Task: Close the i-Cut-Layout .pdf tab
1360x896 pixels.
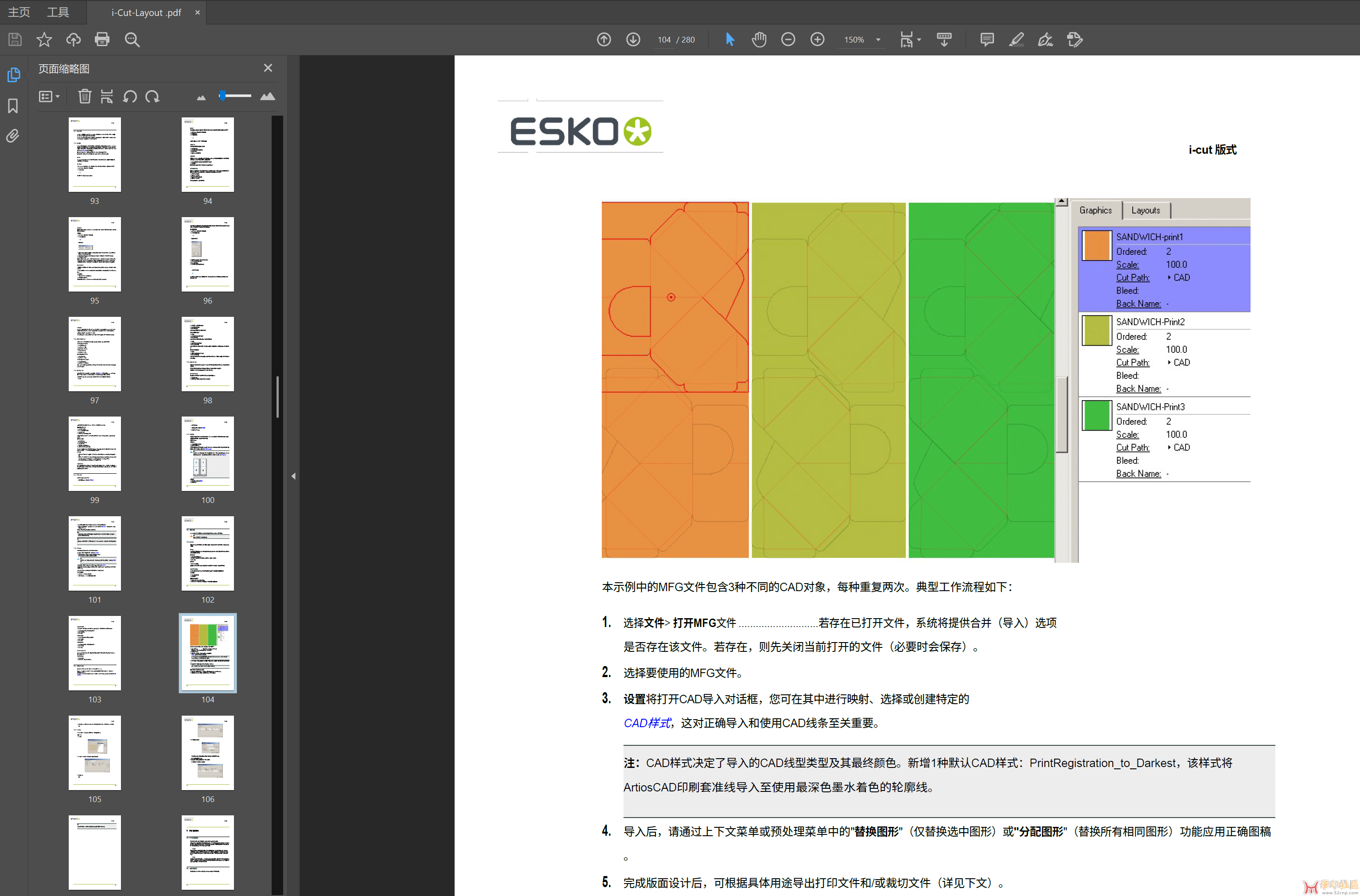Action: tap(198, 12)
